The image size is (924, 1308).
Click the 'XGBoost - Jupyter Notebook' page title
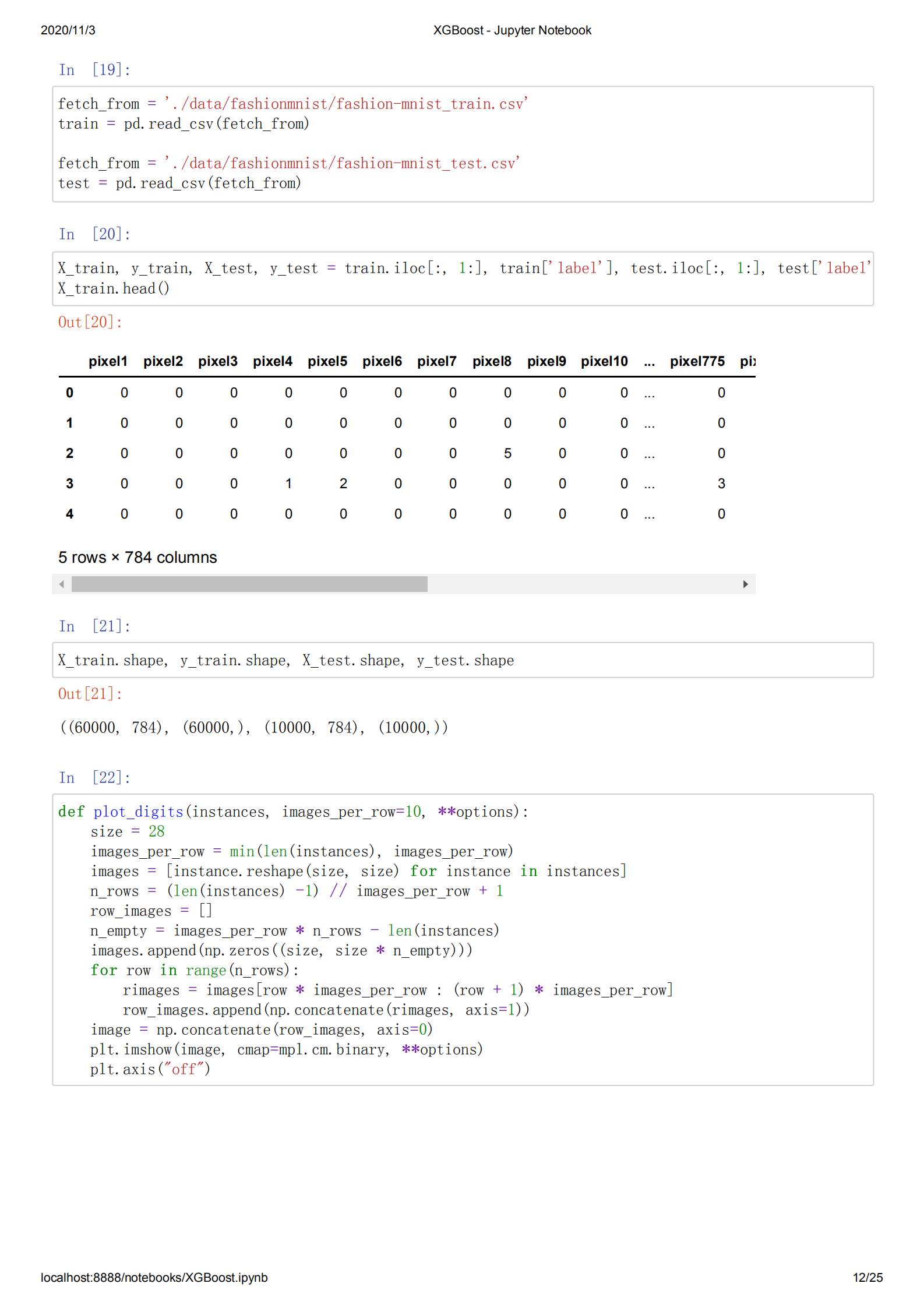pos(512,30)
